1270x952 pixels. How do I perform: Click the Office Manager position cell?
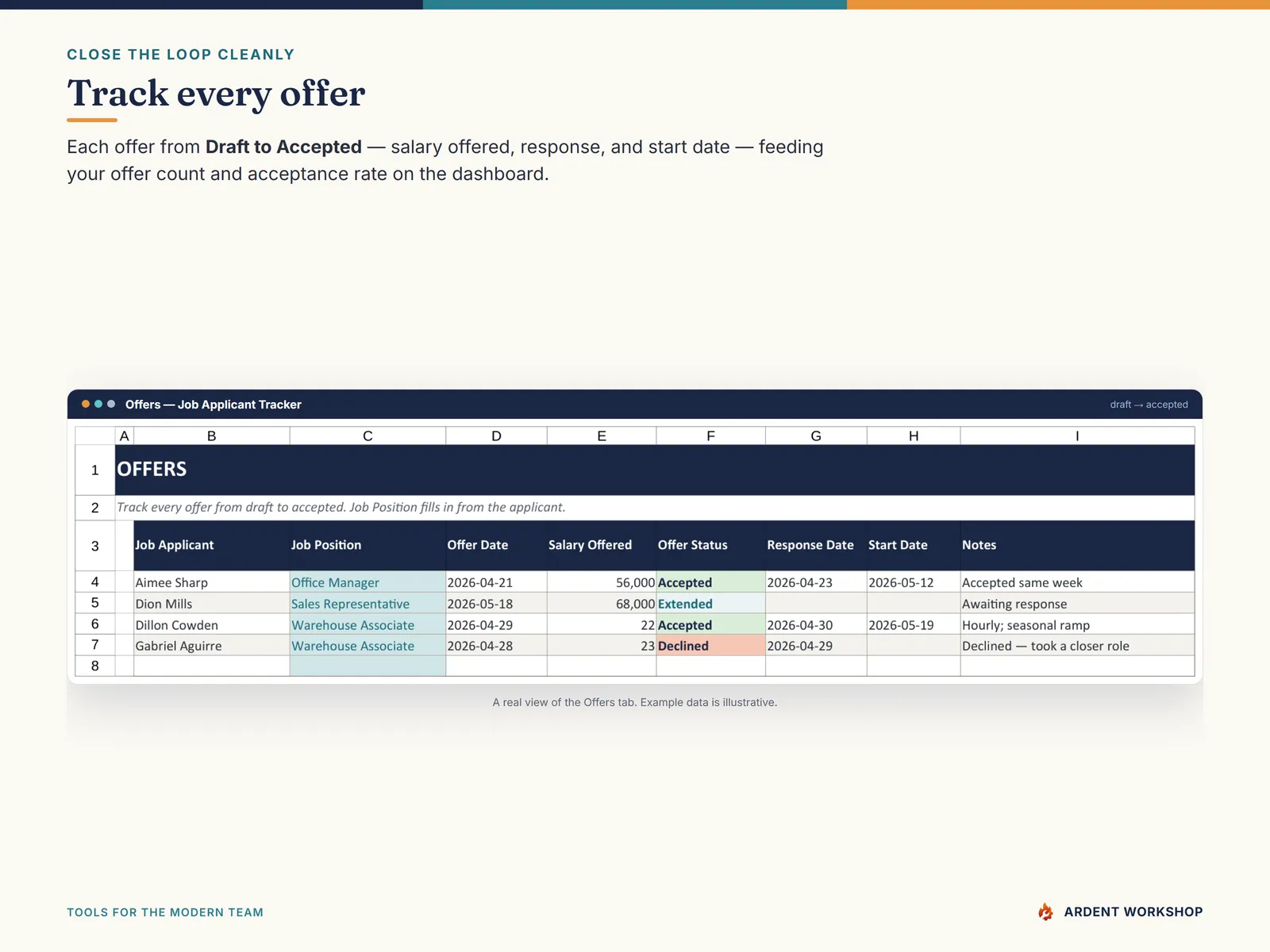[368, 582]
